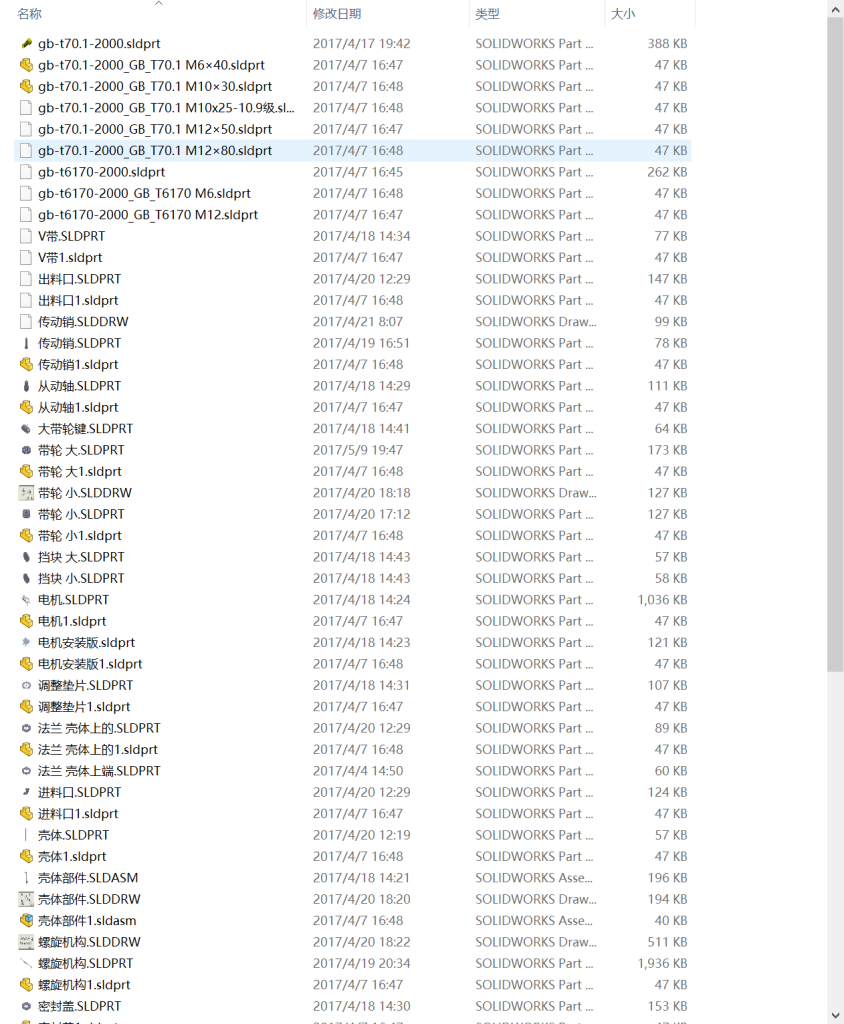Viewport: 844px width, 1024px height.
Task: Click the scrollbar down arrow
Action: (x=835, y=1015)
